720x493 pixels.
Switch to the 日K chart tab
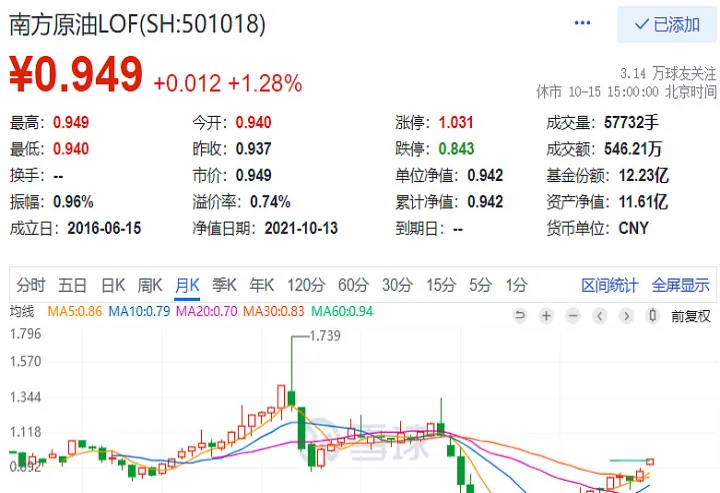113,285
